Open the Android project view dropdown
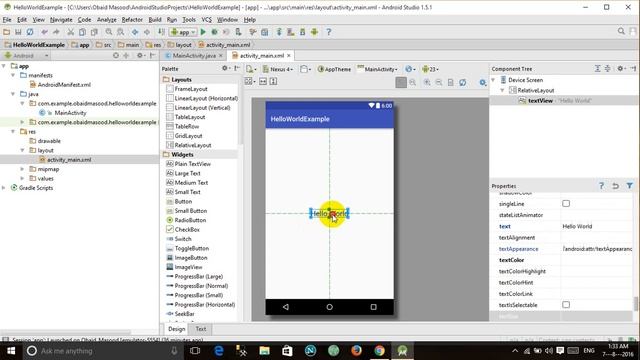The height and width of the screenshot is (360, 640). [26, 56]
